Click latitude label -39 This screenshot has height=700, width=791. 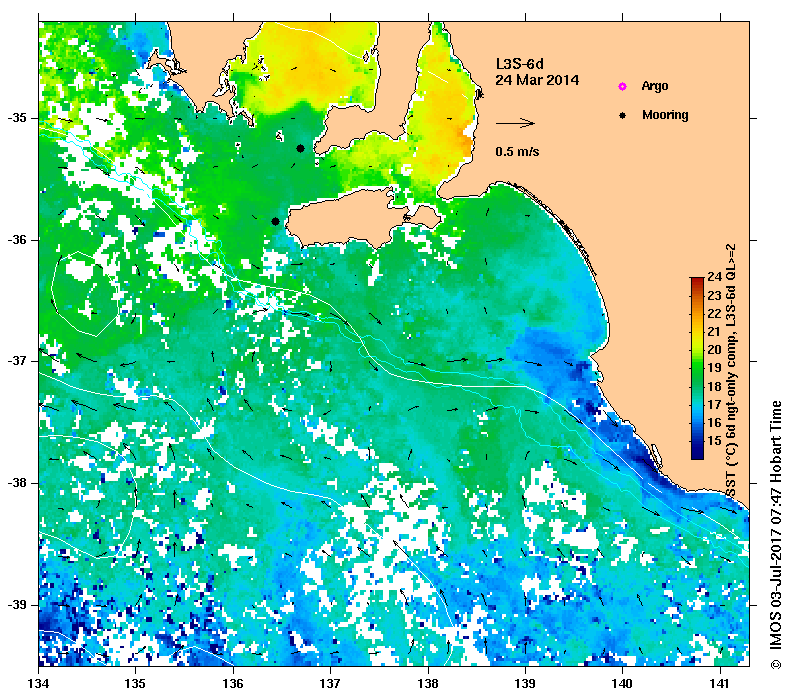pyautogui.click(x=17, y=605)
